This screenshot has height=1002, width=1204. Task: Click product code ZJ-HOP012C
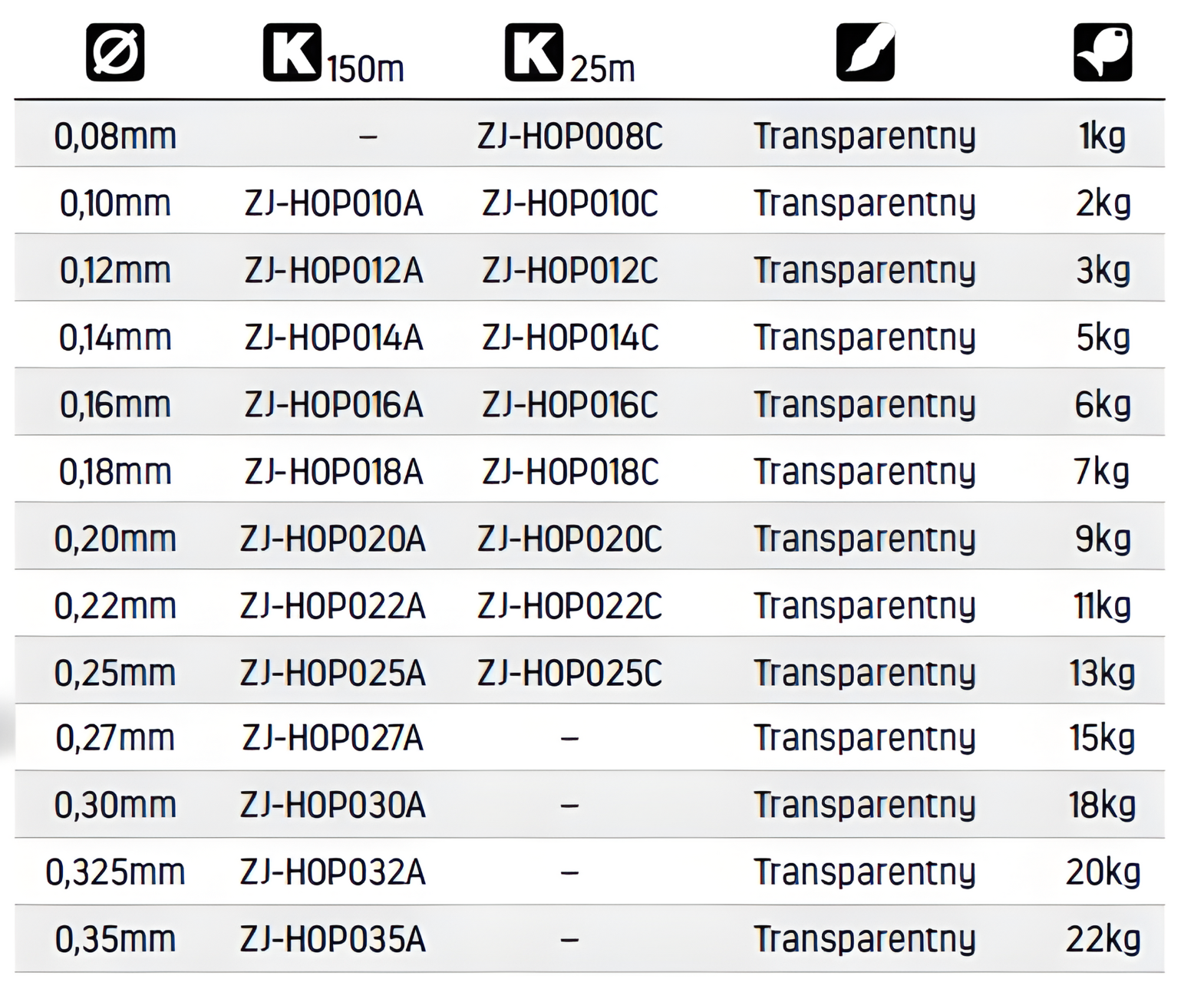coord(569,271)
